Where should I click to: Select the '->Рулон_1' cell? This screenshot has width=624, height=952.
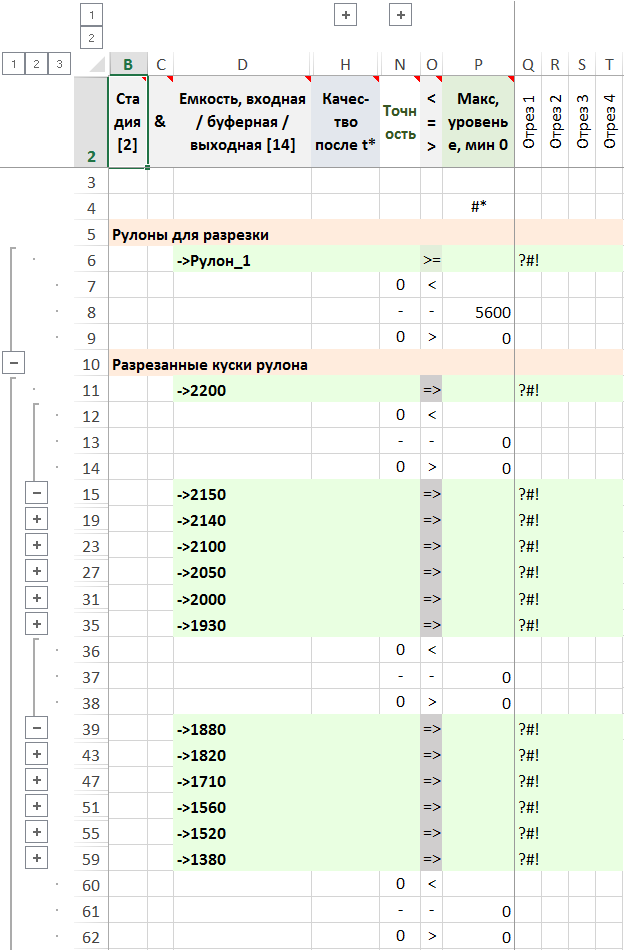point(242,259)
